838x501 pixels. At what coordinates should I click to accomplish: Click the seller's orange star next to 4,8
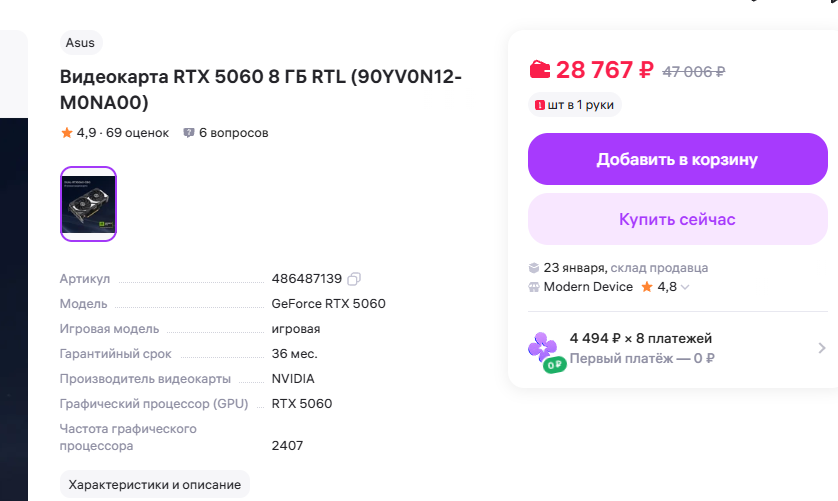point(647,287)
